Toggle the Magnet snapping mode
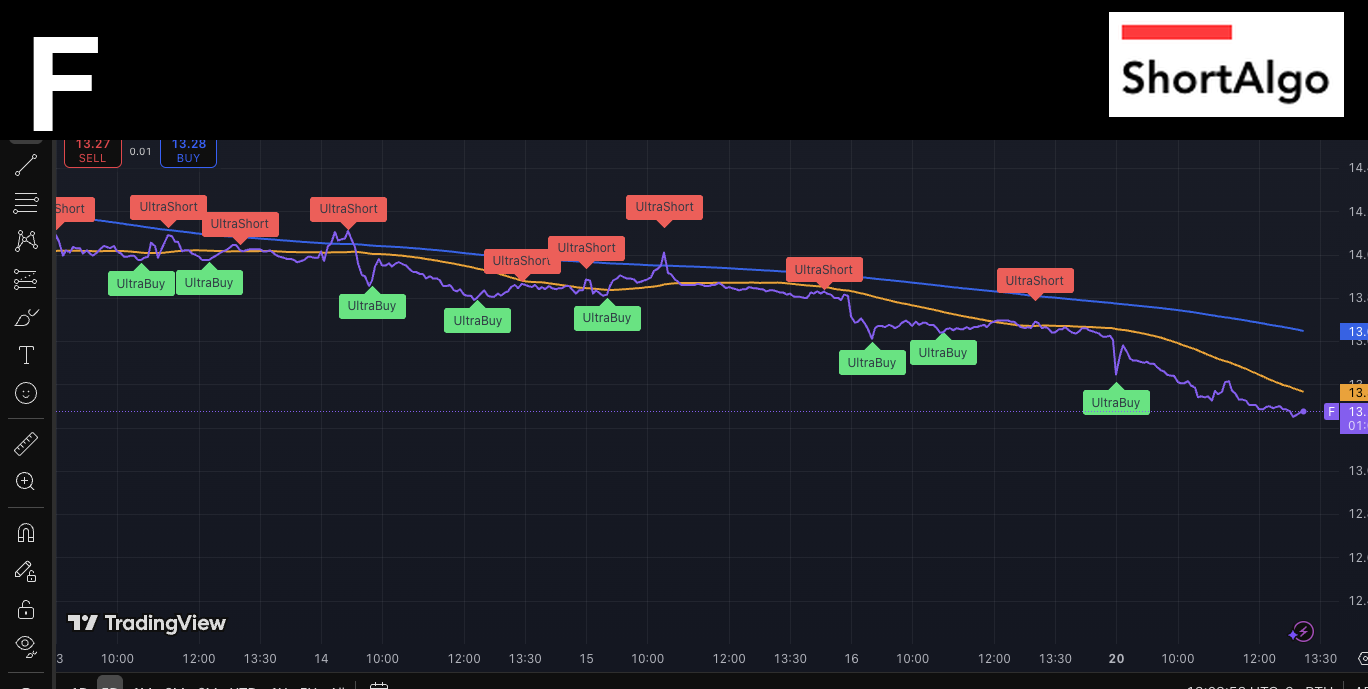The width and height of the screenshot is (1368, 689). pos(26,533)
